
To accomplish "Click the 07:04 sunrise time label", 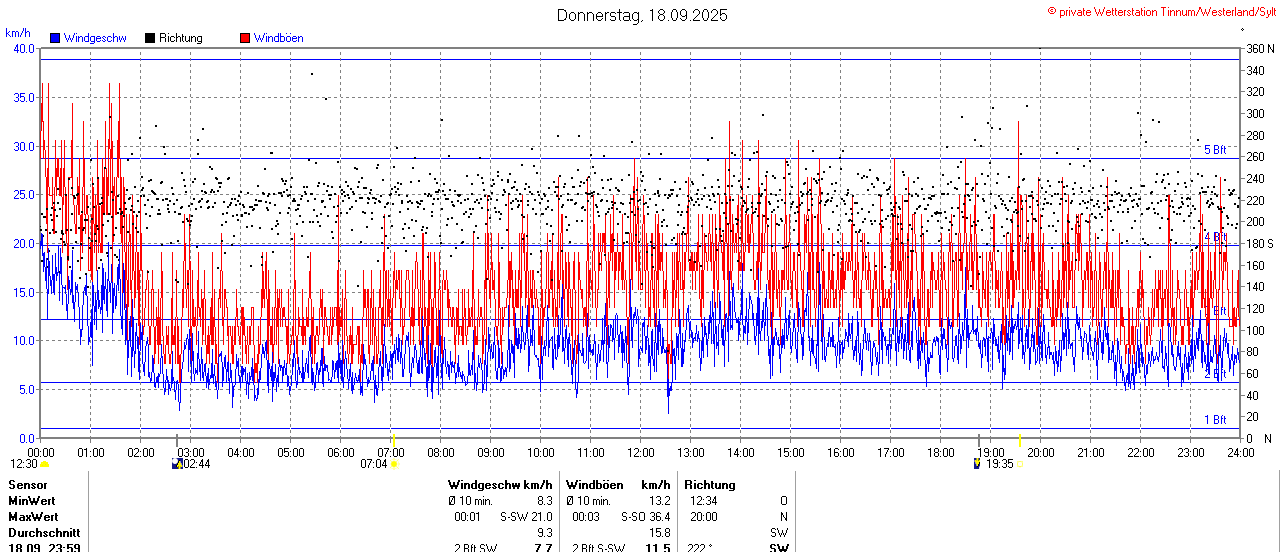I will pyautogui.click(x=374, y=464).
